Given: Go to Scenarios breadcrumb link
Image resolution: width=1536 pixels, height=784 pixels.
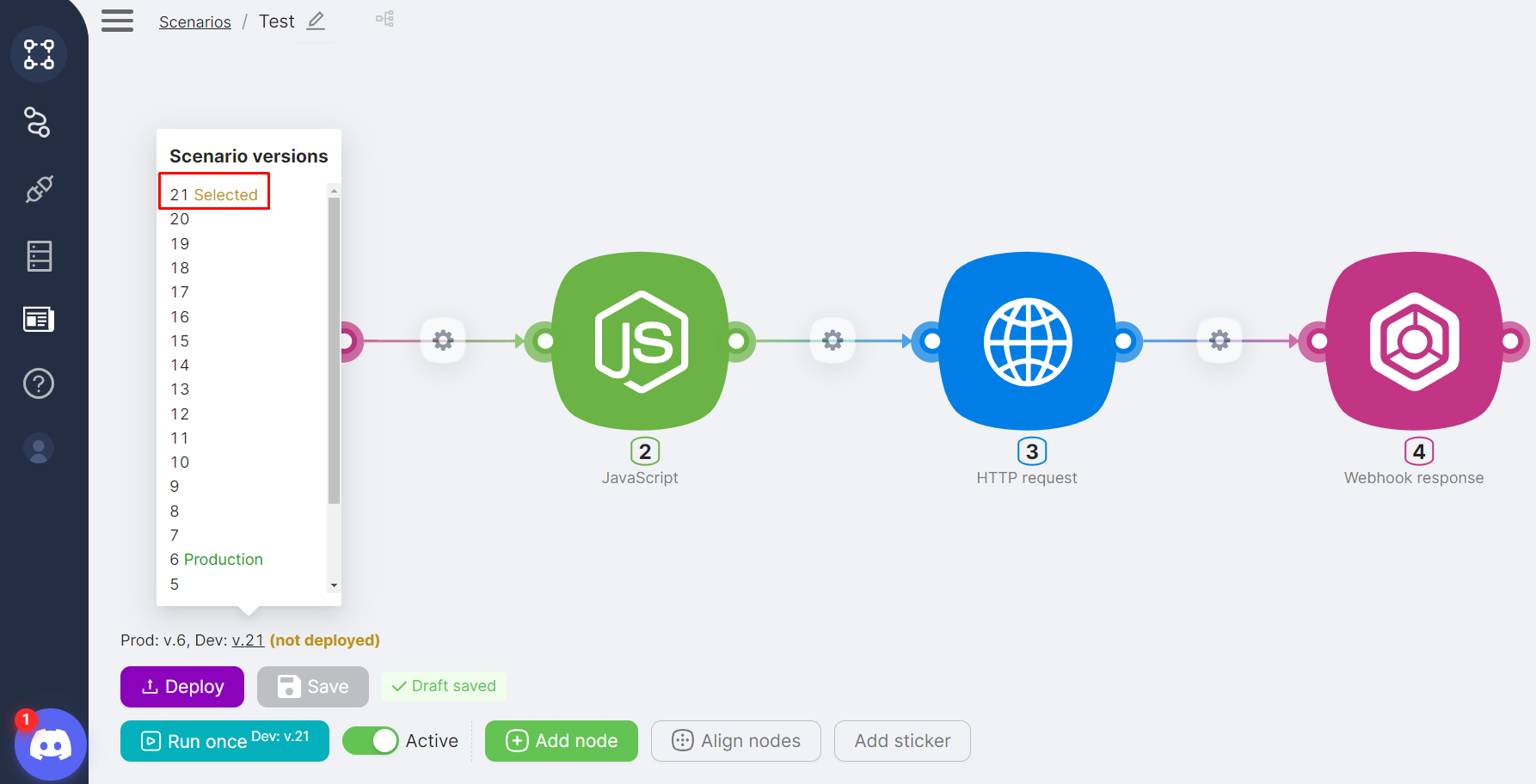Looking at the screenshot, I should 195,21.
